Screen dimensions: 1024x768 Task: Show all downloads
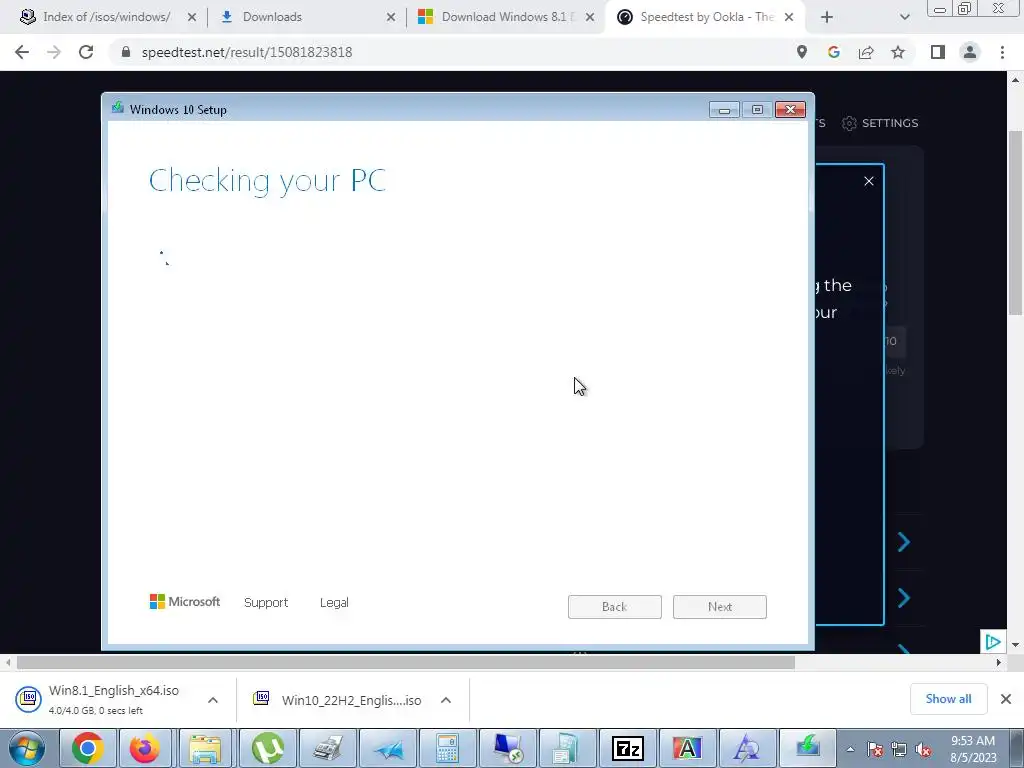coord(948,699)
